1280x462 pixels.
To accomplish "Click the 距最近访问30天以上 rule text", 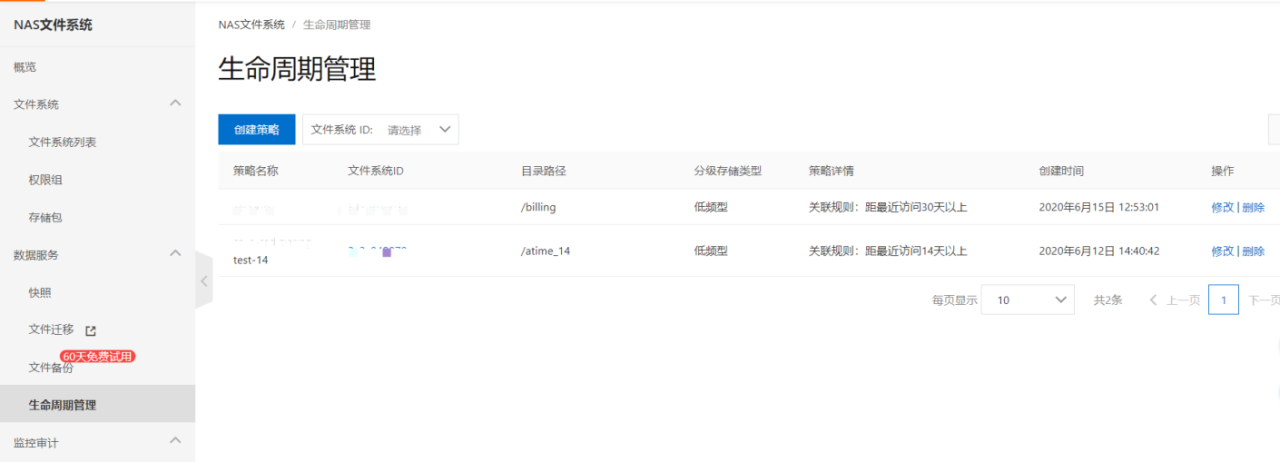I will pyautogui.click(x=915, y=207).
